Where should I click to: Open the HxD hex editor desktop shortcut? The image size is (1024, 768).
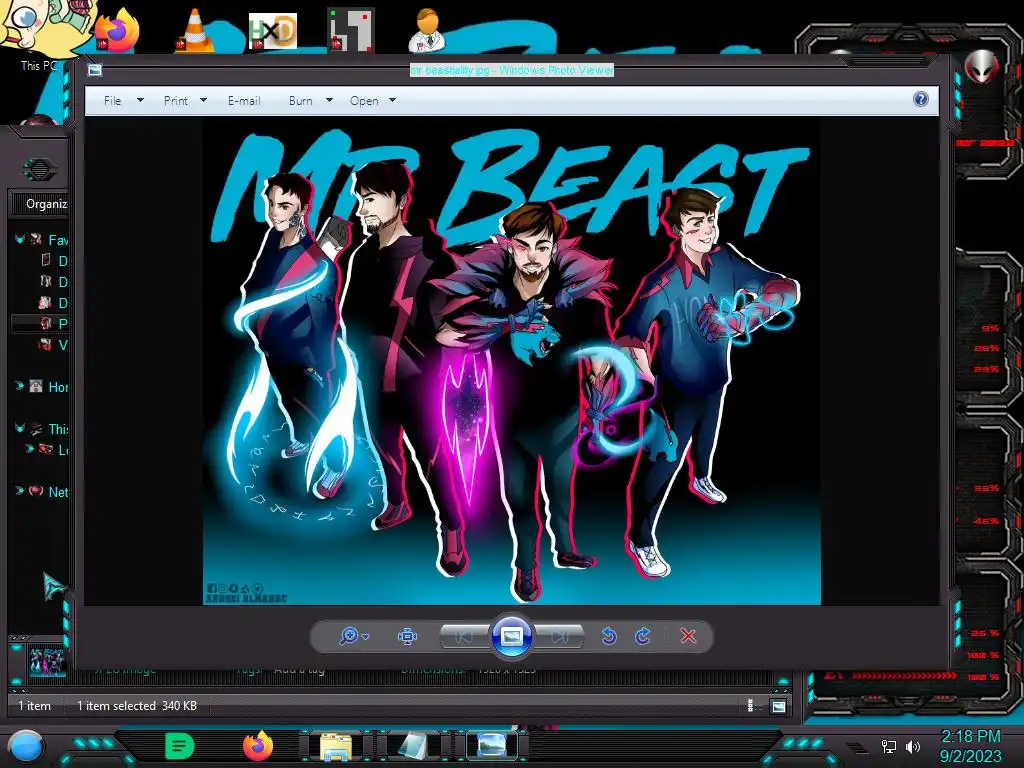click(272, 31)
